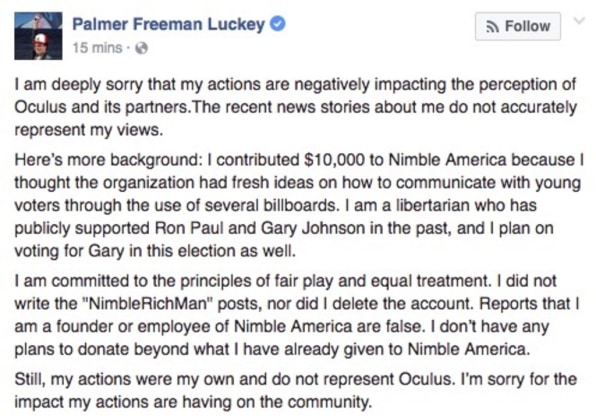Click the blue verified badge icon
Viewport: 596px width, 416px height.
coord(277,24)
